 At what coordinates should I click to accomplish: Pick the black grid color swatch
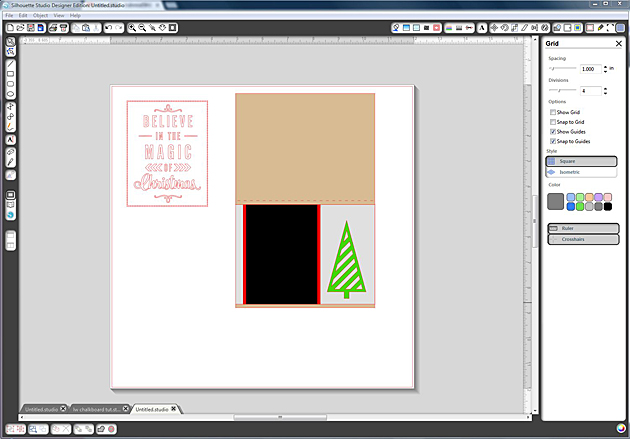(608, 206)
